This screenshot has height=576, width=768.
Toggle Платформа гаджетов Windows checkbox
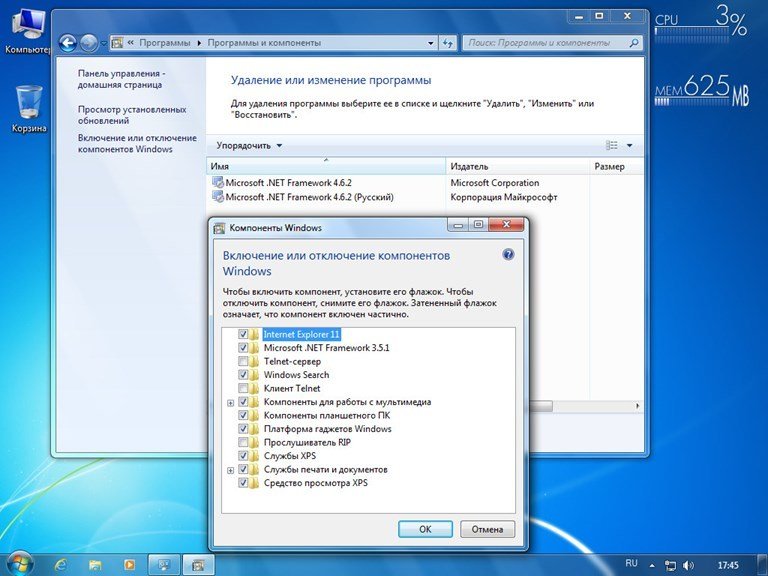[243, 429]
